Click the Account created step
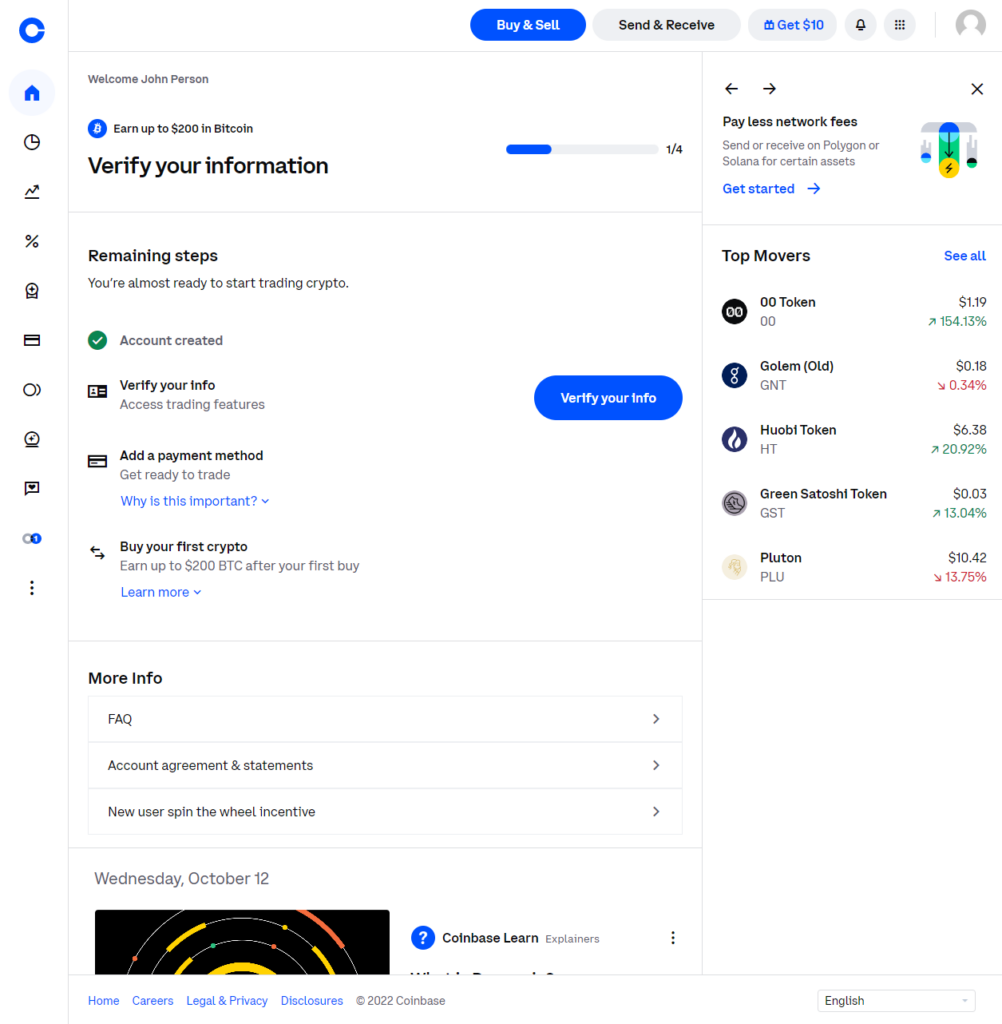Screen dimensions: 1002x1024 pos(171,340)
